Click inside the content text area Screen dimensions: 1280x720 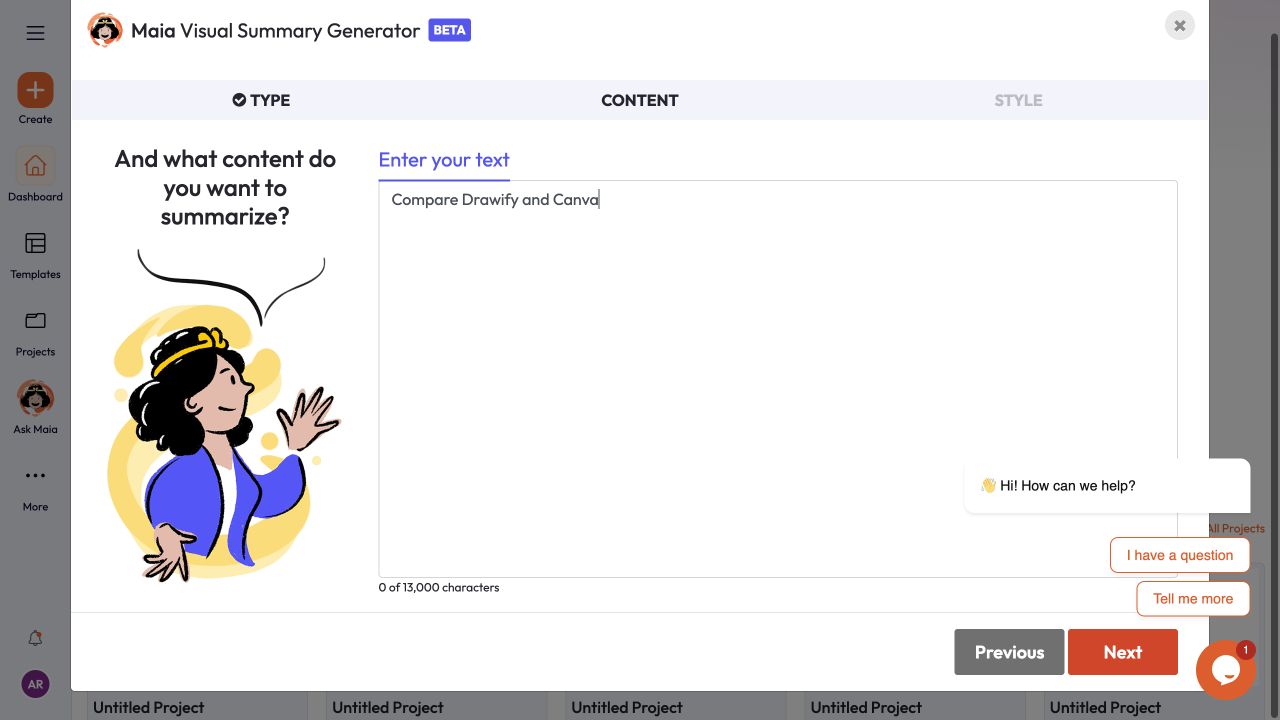point(778,379)
